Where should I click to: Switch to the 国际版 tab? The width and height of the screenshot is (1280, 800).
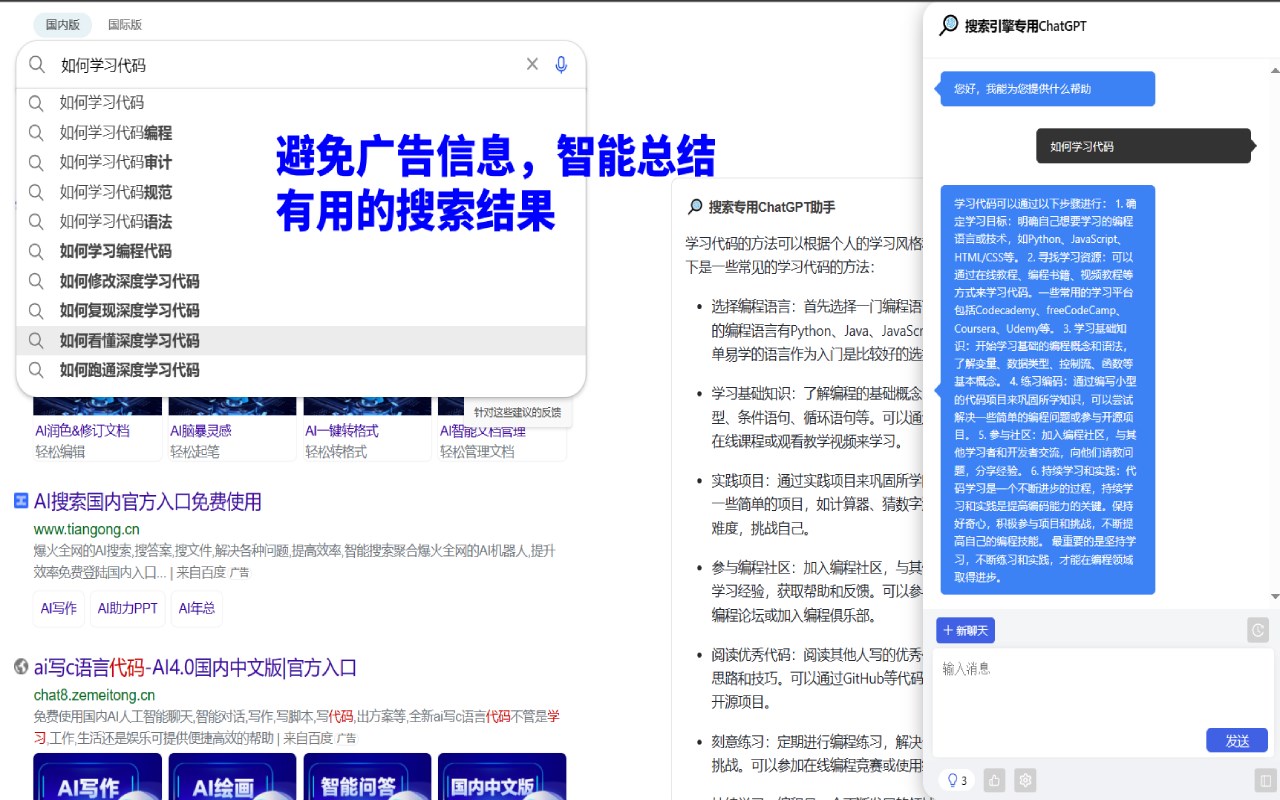point(125,25)
